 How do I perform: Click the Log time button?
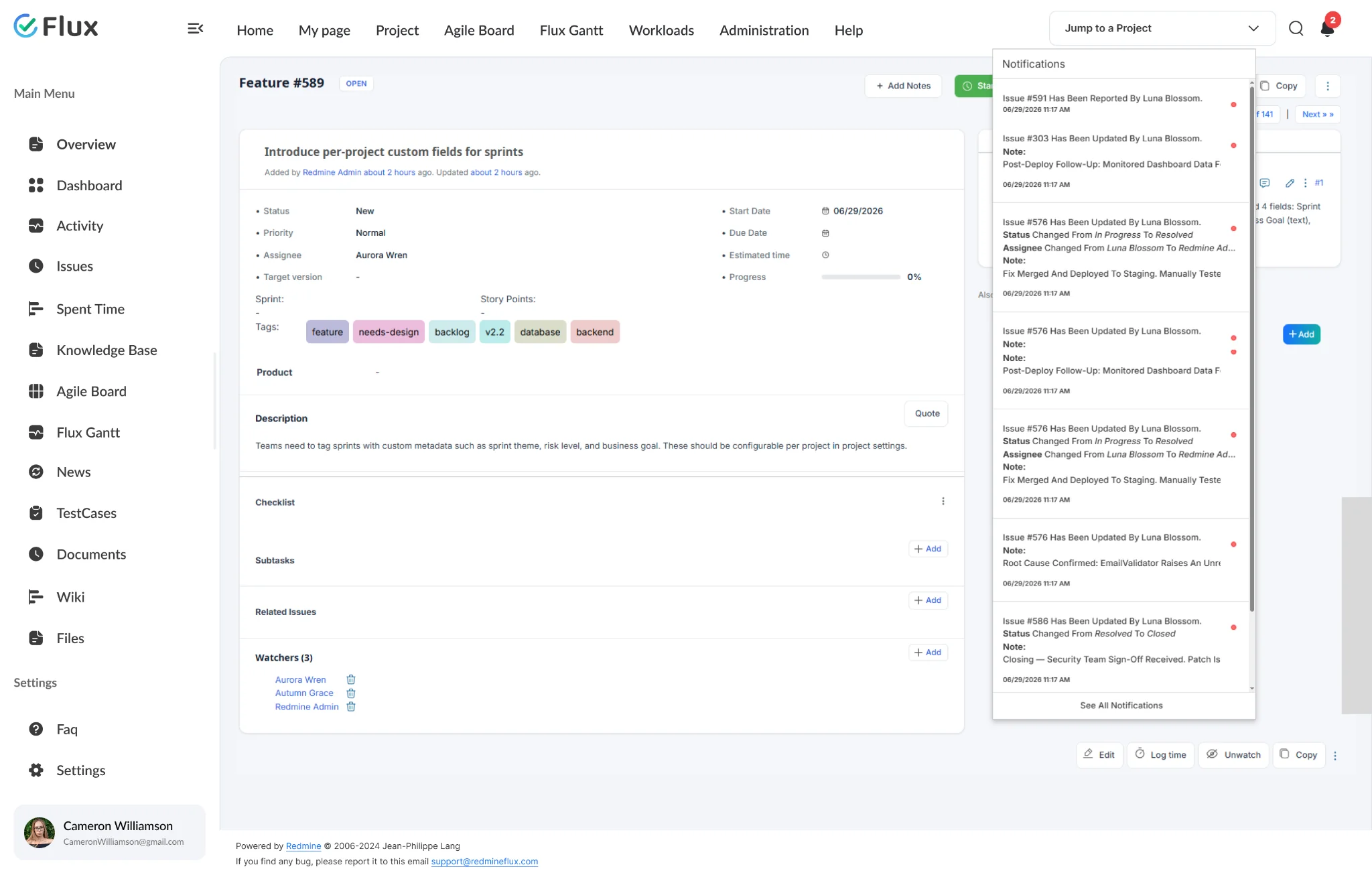click(1160, 754)
